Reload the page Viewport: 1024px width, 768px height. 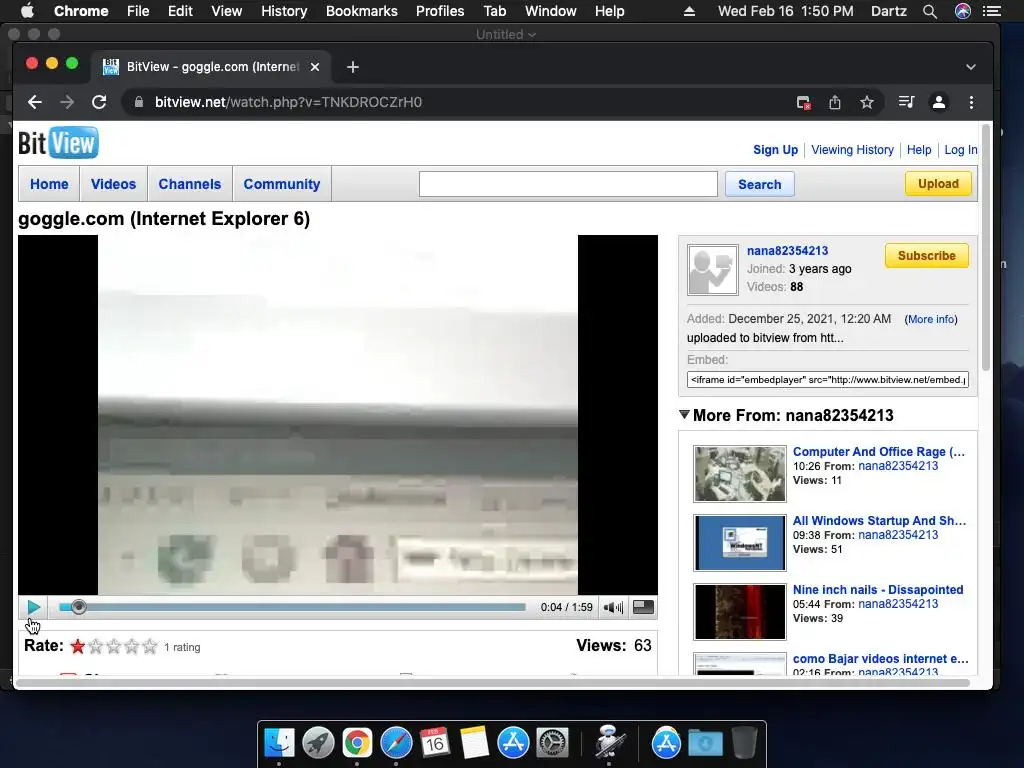pyautogui.click(x=99, y=102)
